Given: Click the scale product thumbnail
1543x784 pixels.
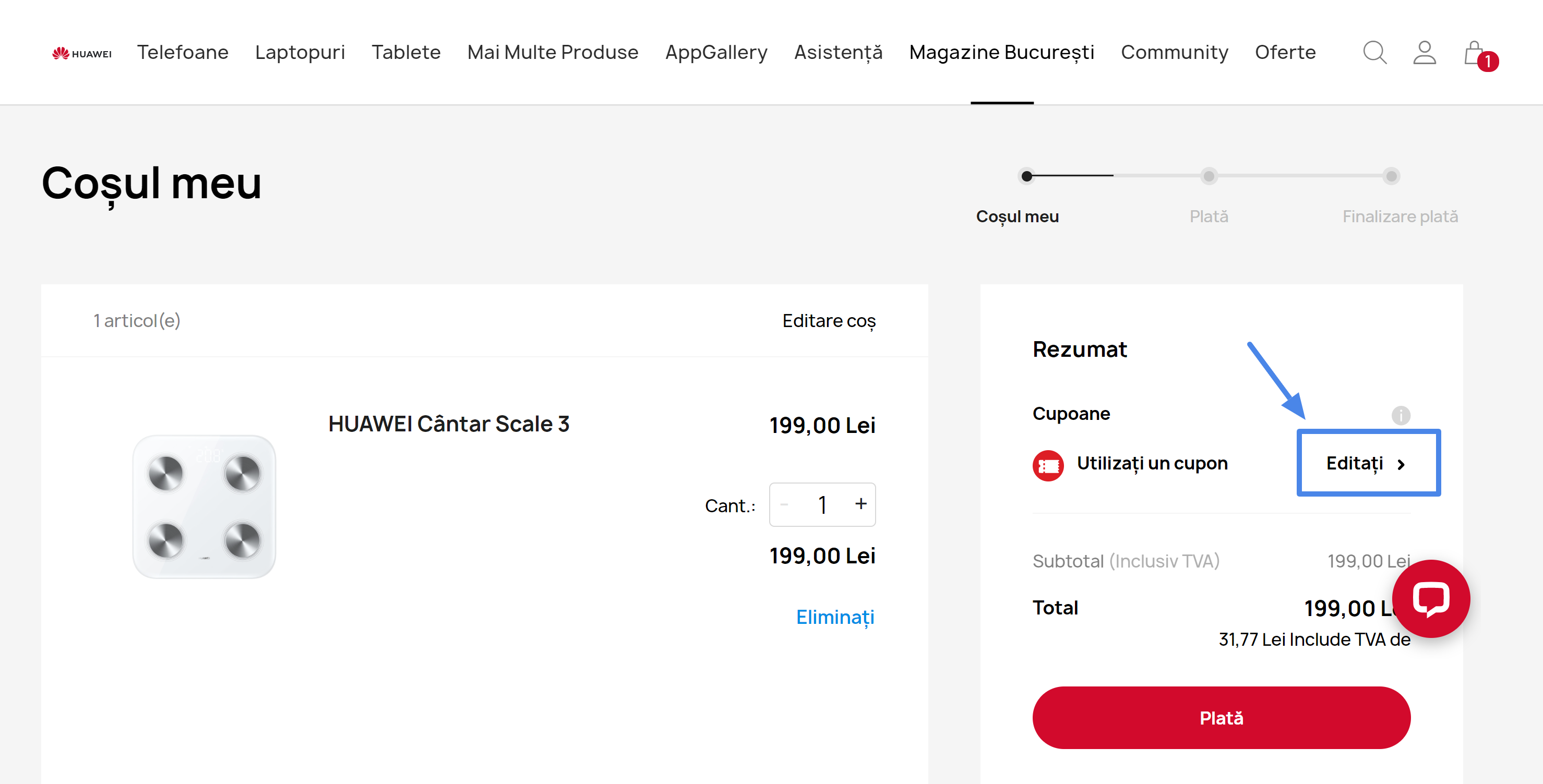Looking at the screenshot, I should coord(204,506).
